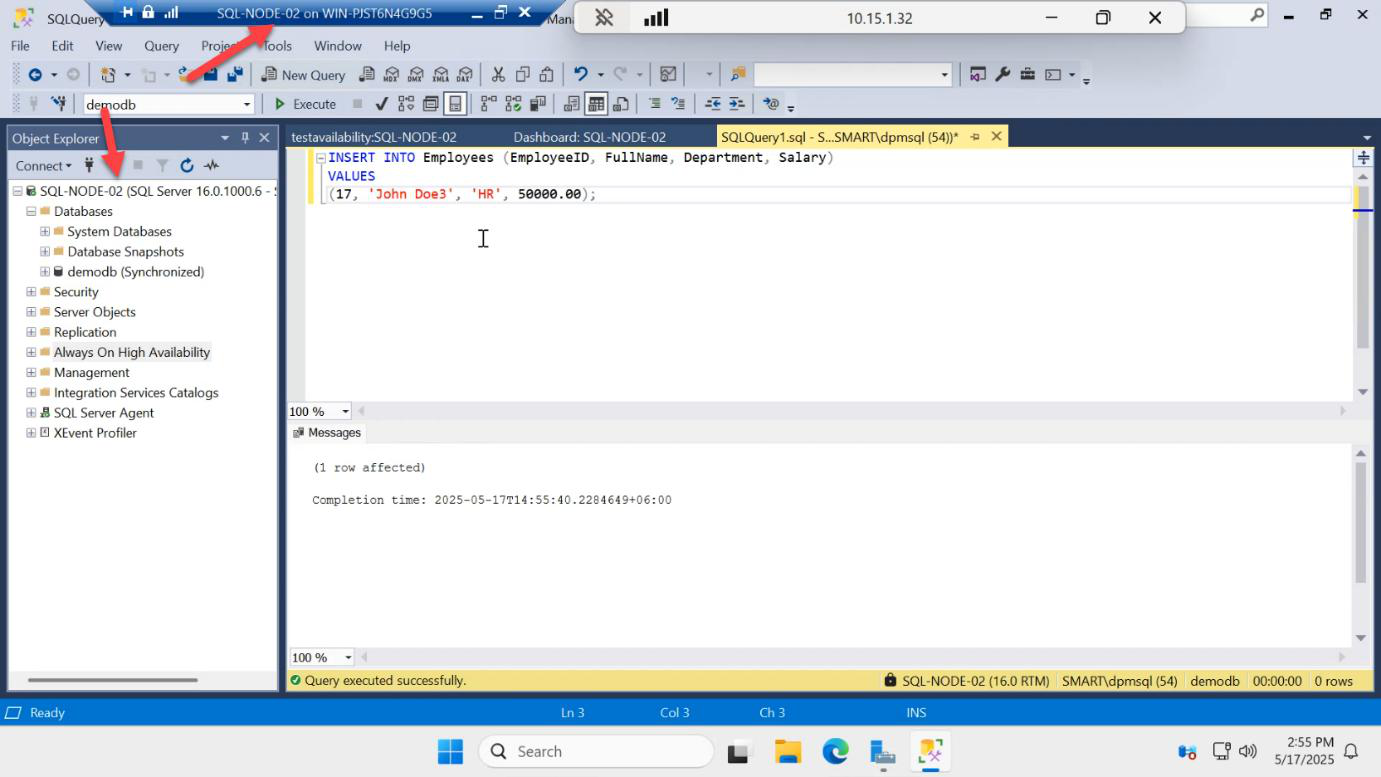Select the Messages results tab

327,433
